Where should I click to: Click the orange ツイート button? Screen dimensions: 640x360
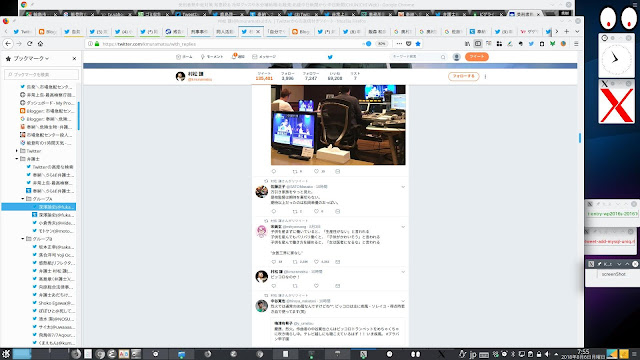coord(477,57)
